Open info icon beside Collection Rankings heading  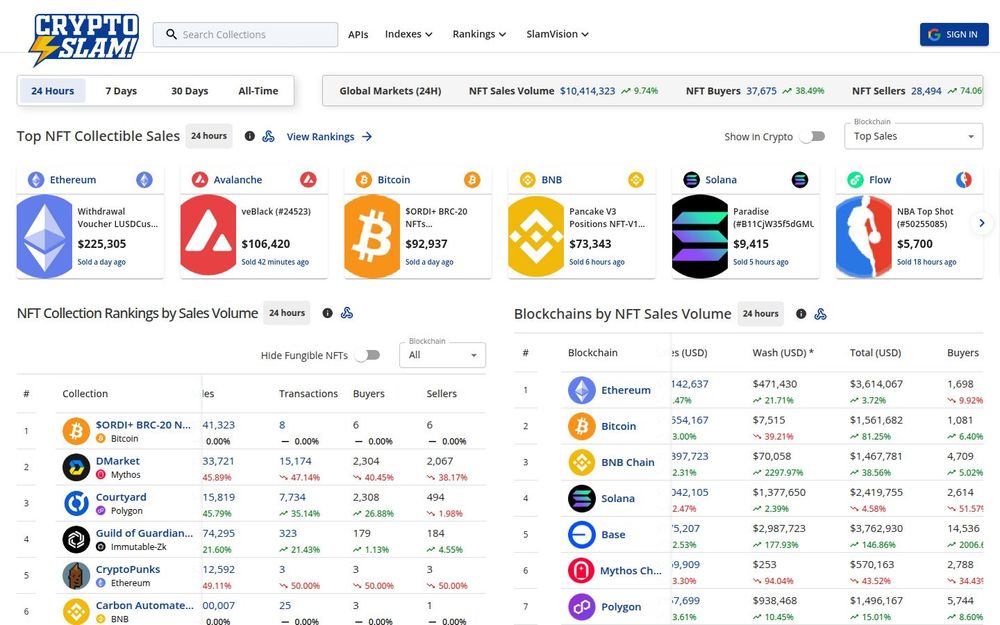(327, 313)
